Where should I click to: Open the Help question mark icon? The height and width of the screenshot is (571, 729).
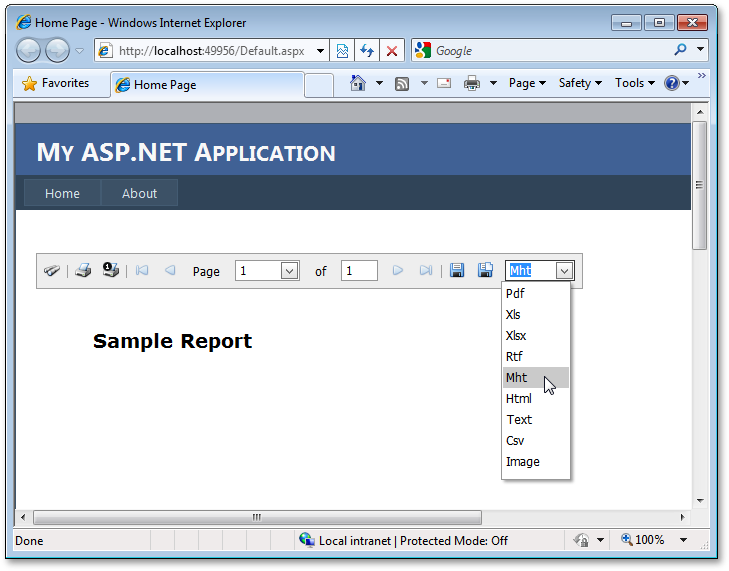672,83
